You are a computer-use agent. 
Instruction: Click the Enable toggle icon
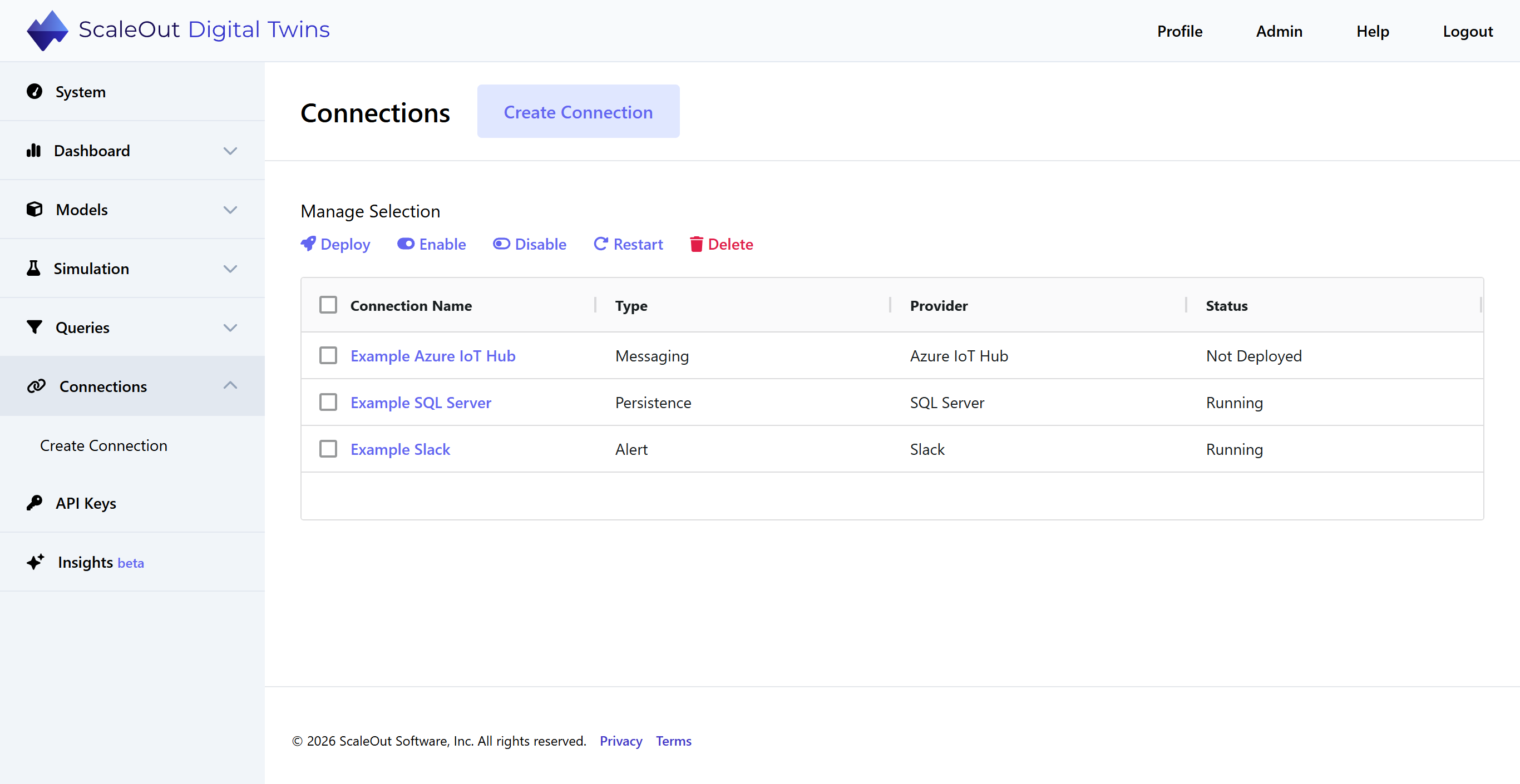click(x=406, y=244)
